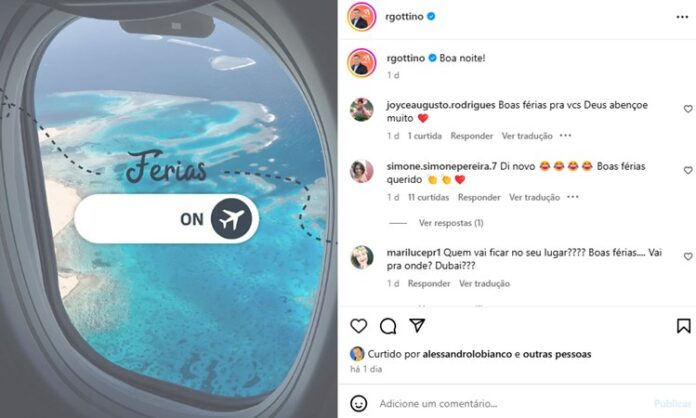Like joyceaugusto.rodrigues comment heart
The height and width of the screenshot is (418, 696).
688,109
